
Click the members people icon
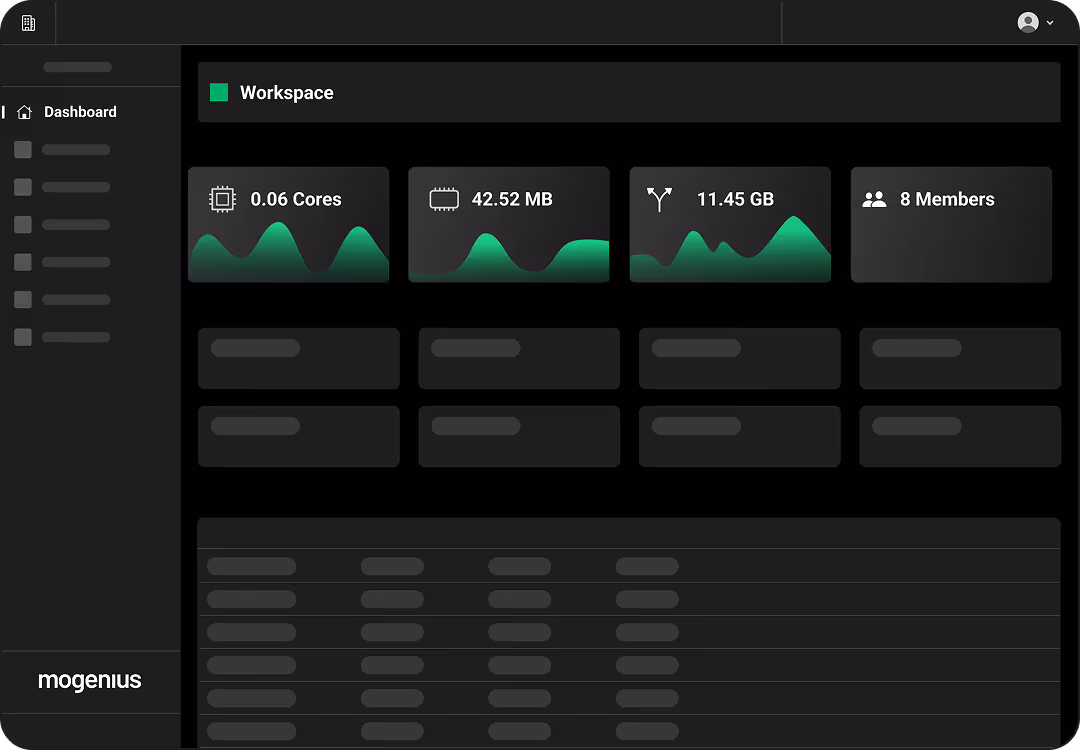pyautogui.click(x=875, y=199)
